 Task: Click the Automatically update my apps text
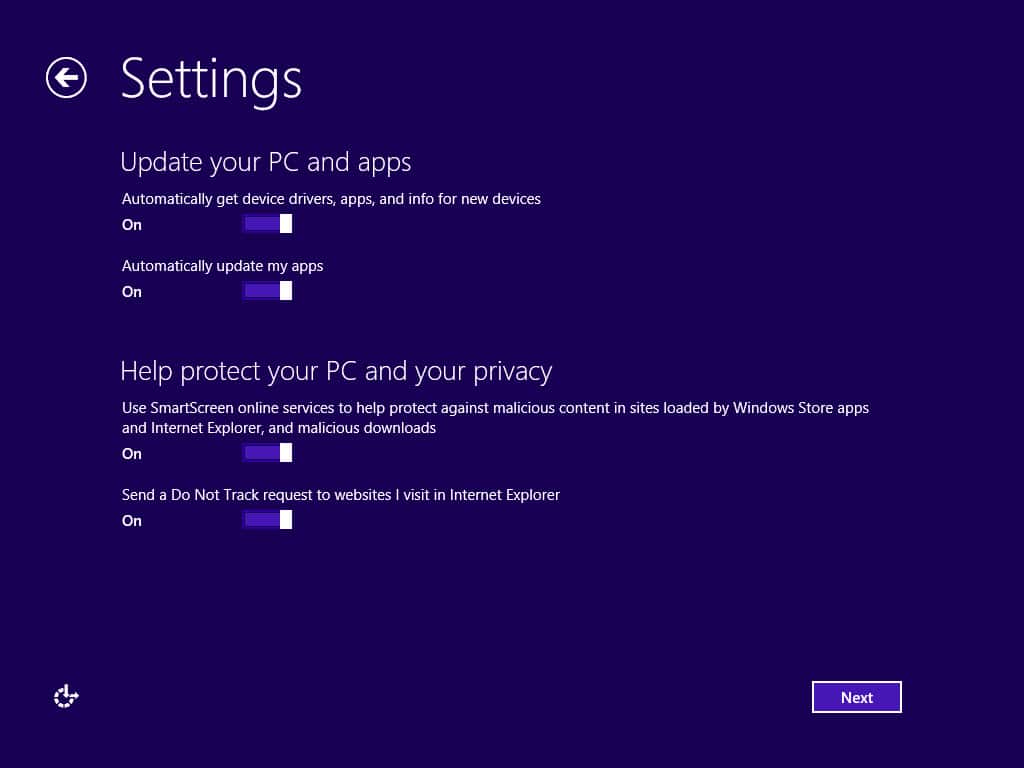point(222,266)
